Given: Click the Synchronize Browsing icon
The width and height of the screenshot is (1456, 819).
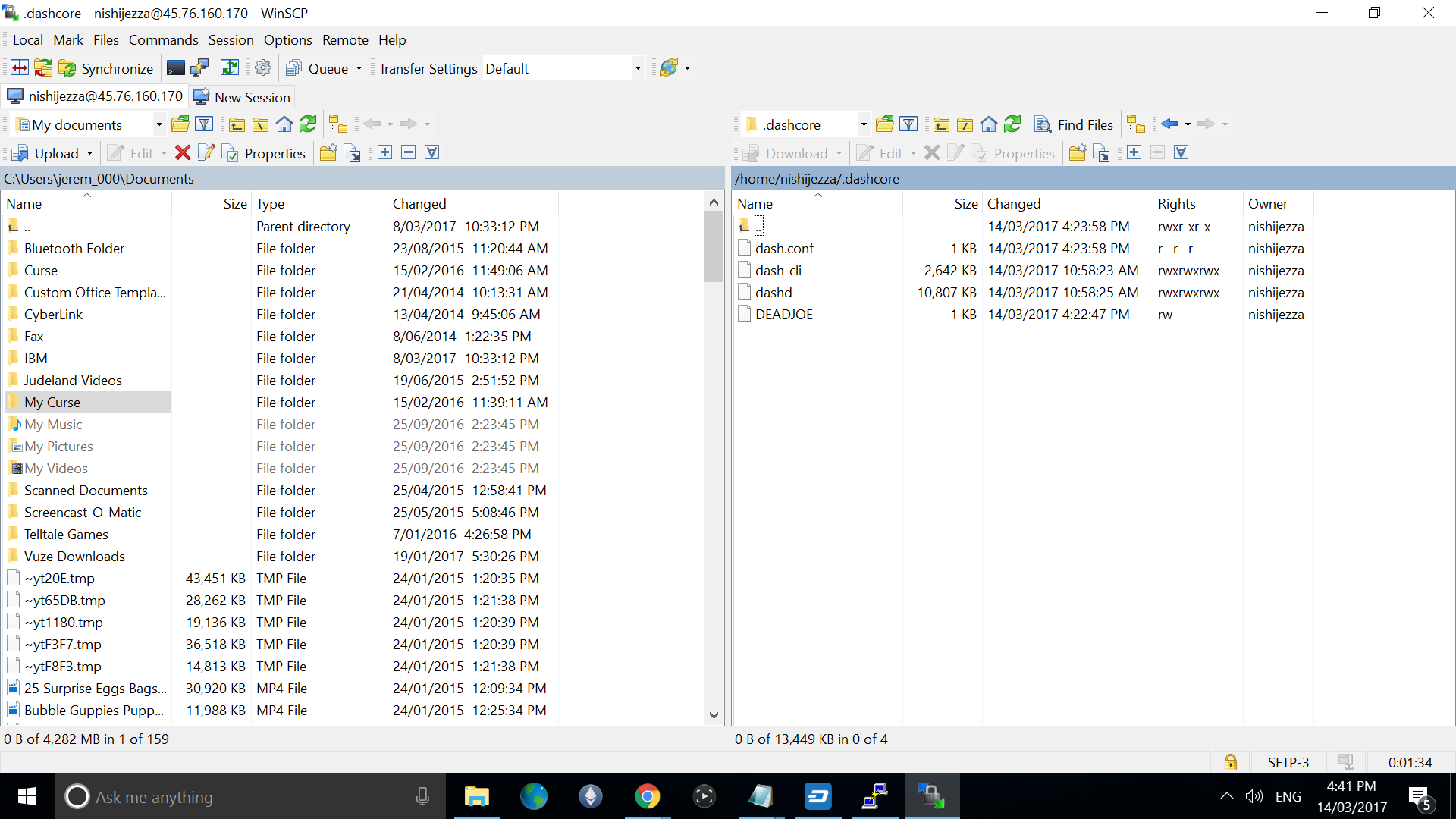Looking at the screenshot, I should click(230, 68).
